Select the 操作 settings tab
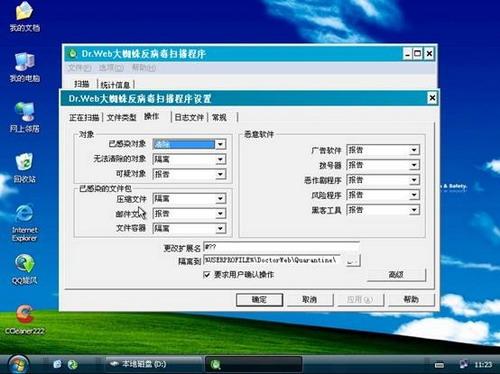This screenshot has width=500, height=374. click(x=152, y=116)
